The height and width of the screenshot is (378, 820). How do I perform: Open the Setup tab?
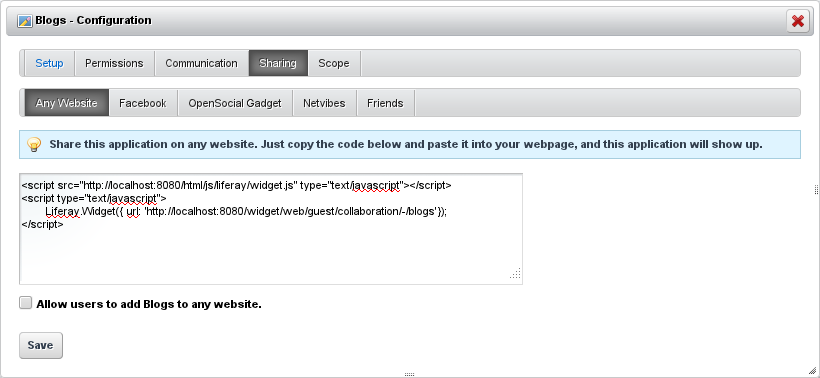point(49,63)
